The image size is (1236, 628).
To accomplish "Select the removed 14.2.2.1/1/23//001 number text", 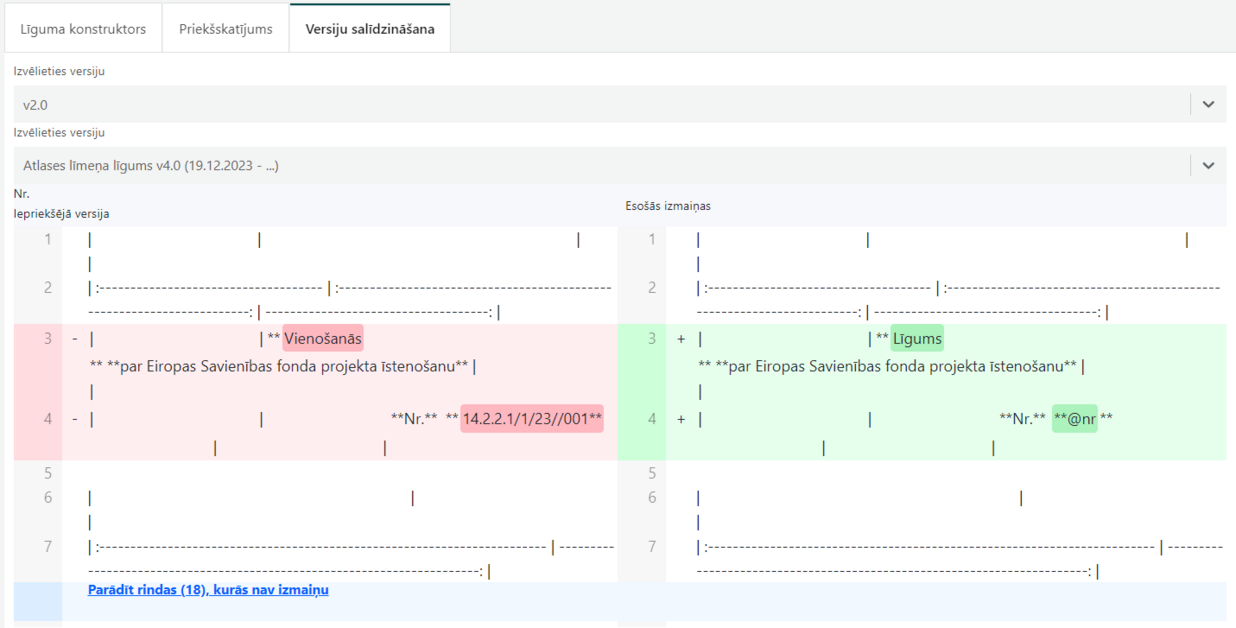I will click(x=532, y=418).
